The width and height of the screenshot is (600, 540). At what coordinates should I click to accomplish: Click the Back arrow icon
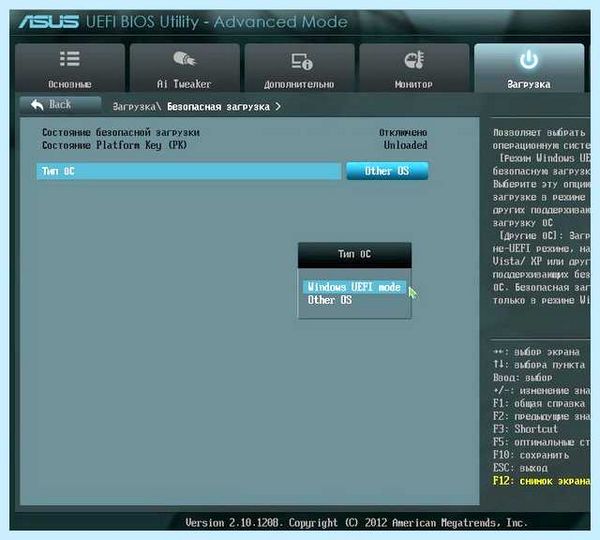pyautogui.click(x=37, y=104)
